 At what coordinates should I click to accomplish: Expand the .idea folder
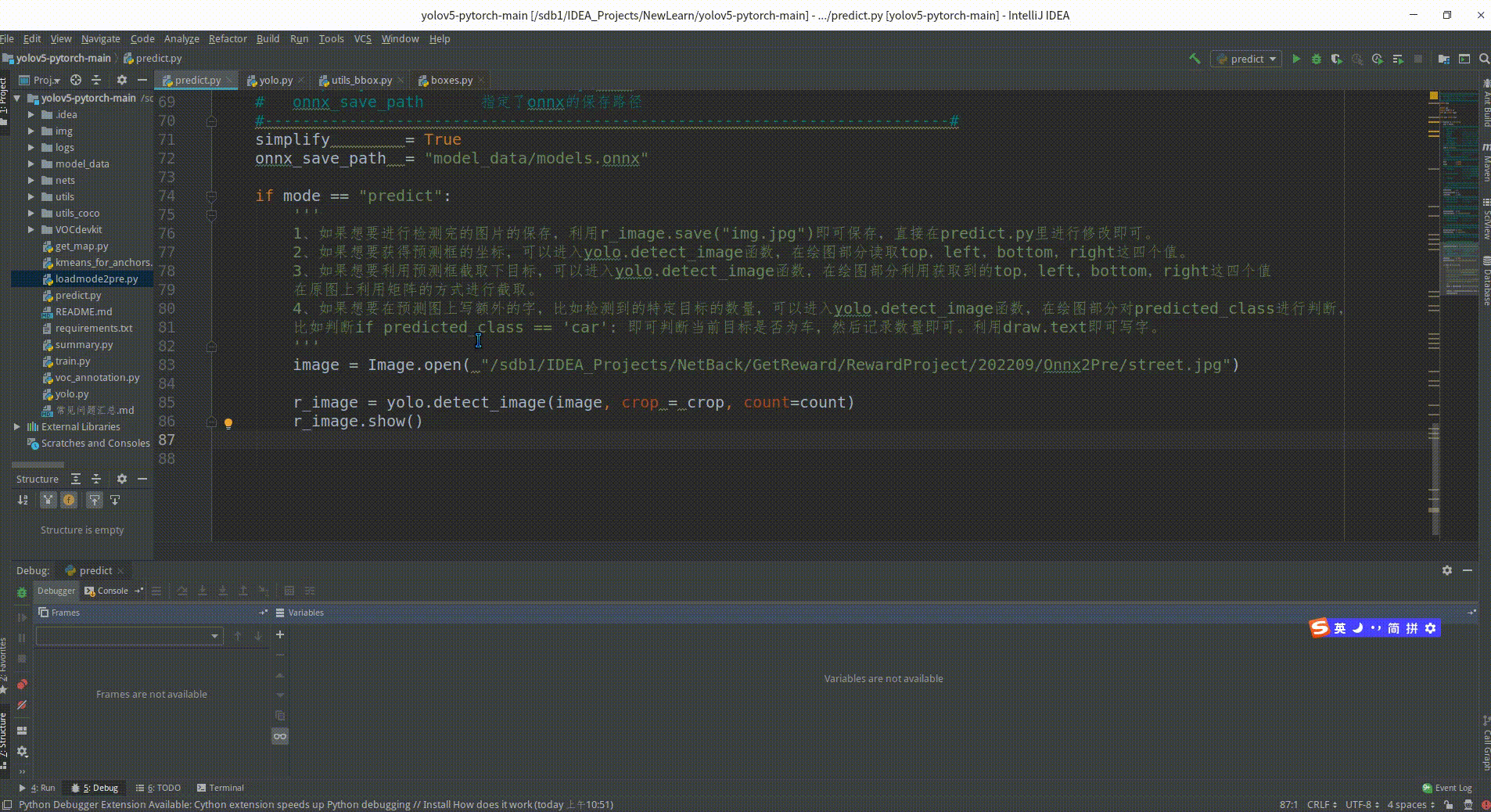31,114
